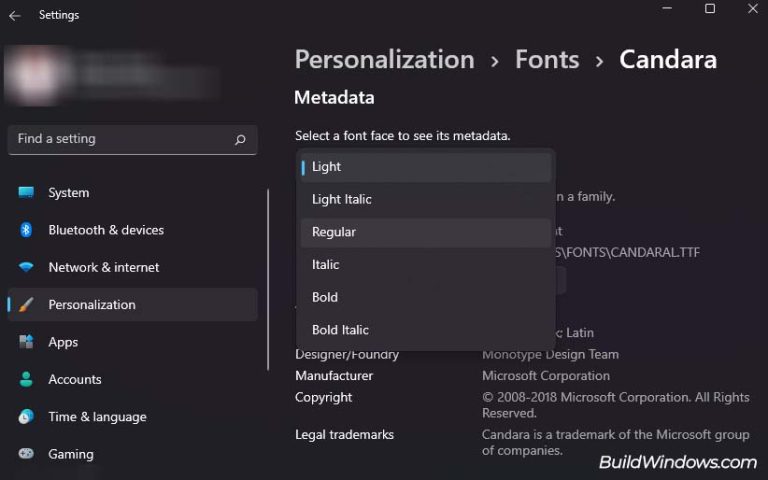Open System settings category
This screenshot has width=768, height=480.
[133, 192]
